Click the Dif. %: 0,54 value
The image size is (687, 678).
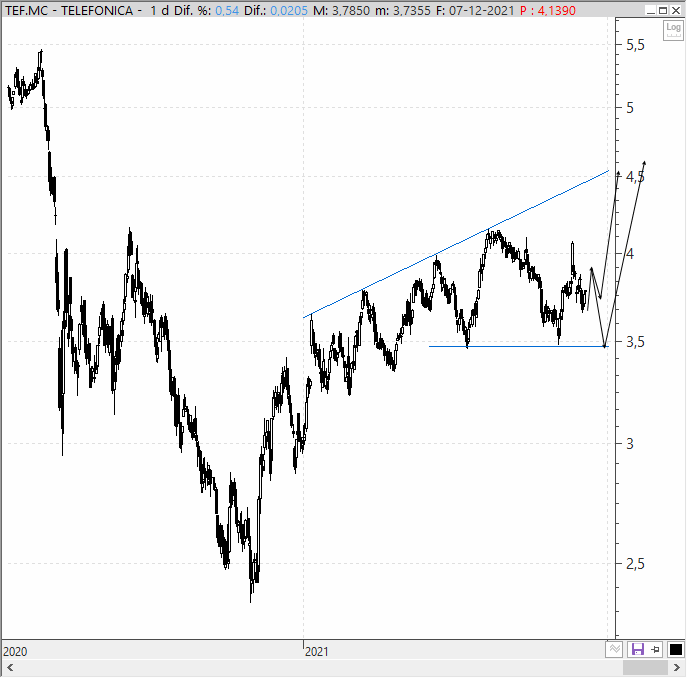pyautogui.click(x=206, y=11)
